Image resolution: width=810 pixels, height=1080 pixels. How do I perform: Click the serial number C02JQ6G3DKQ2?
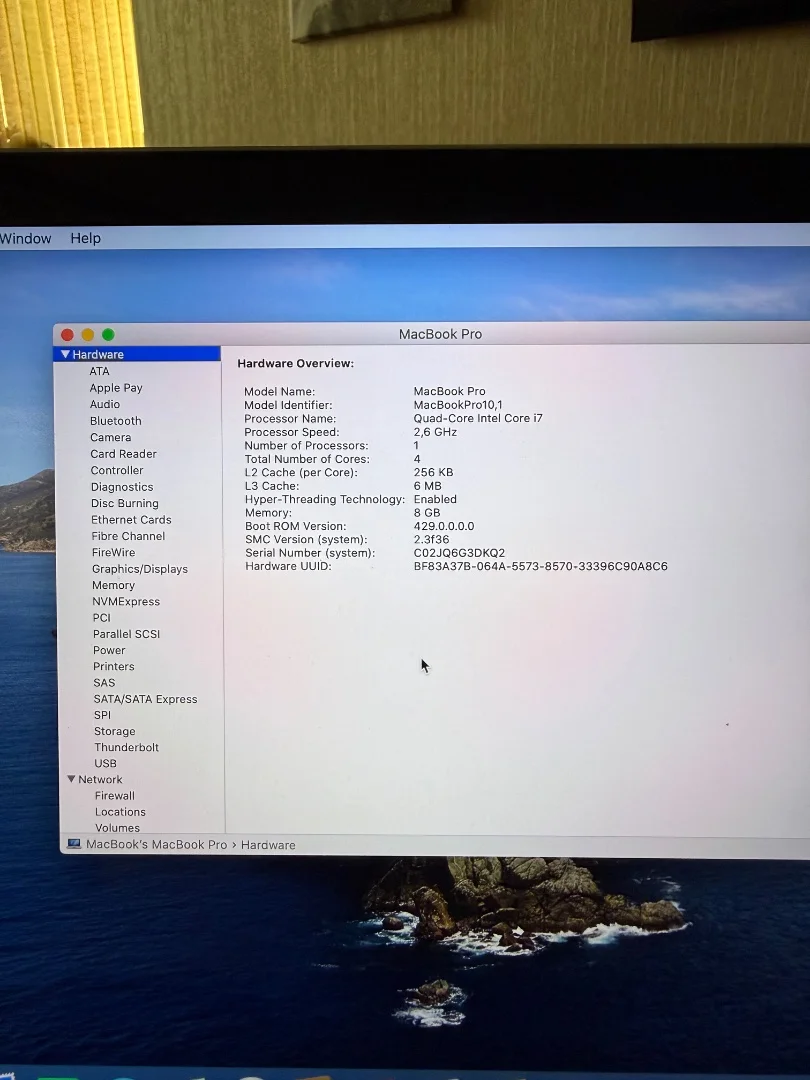tap(459, 553)
